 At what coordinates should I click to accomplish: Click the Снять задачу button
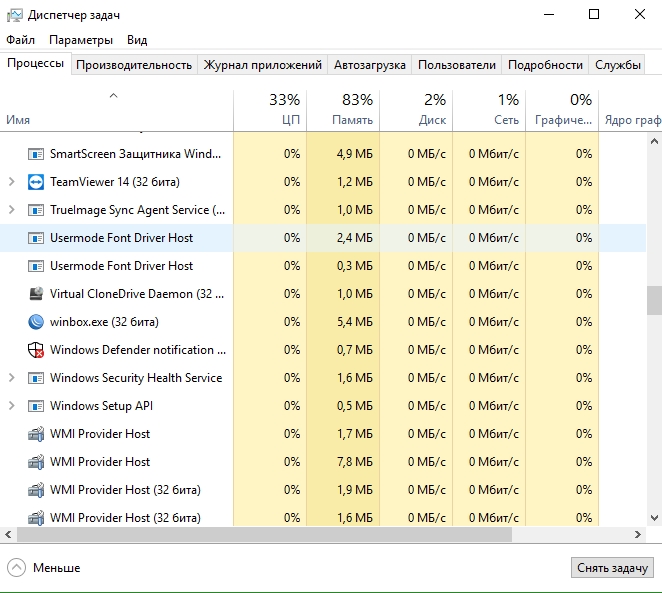(612, 568)
